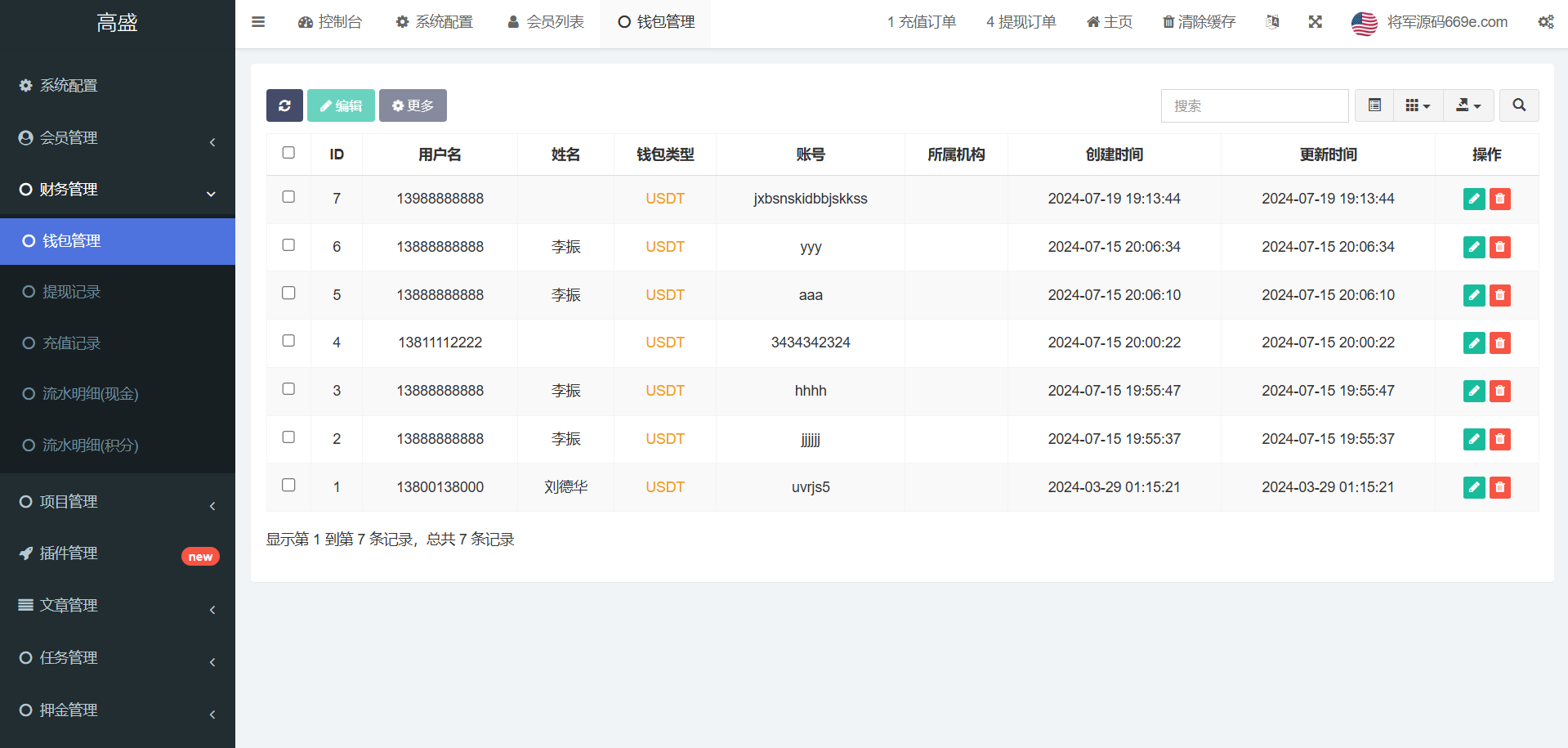This screenshot has height=748, width=1568.
Task: Click the settings gears icon top right
Action: 1545,22
